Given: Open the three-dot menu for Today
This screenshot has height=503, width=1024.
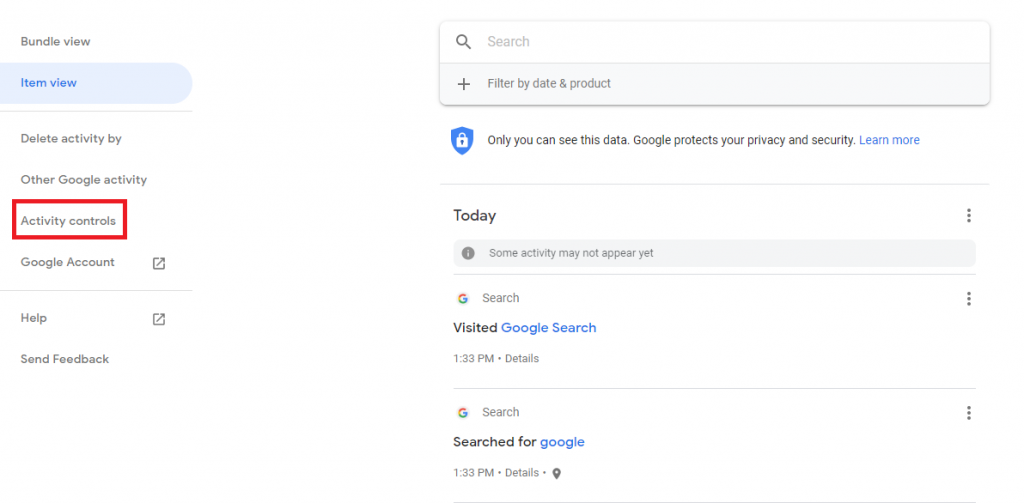Looking at the screenshot, I should click(968, 216).
